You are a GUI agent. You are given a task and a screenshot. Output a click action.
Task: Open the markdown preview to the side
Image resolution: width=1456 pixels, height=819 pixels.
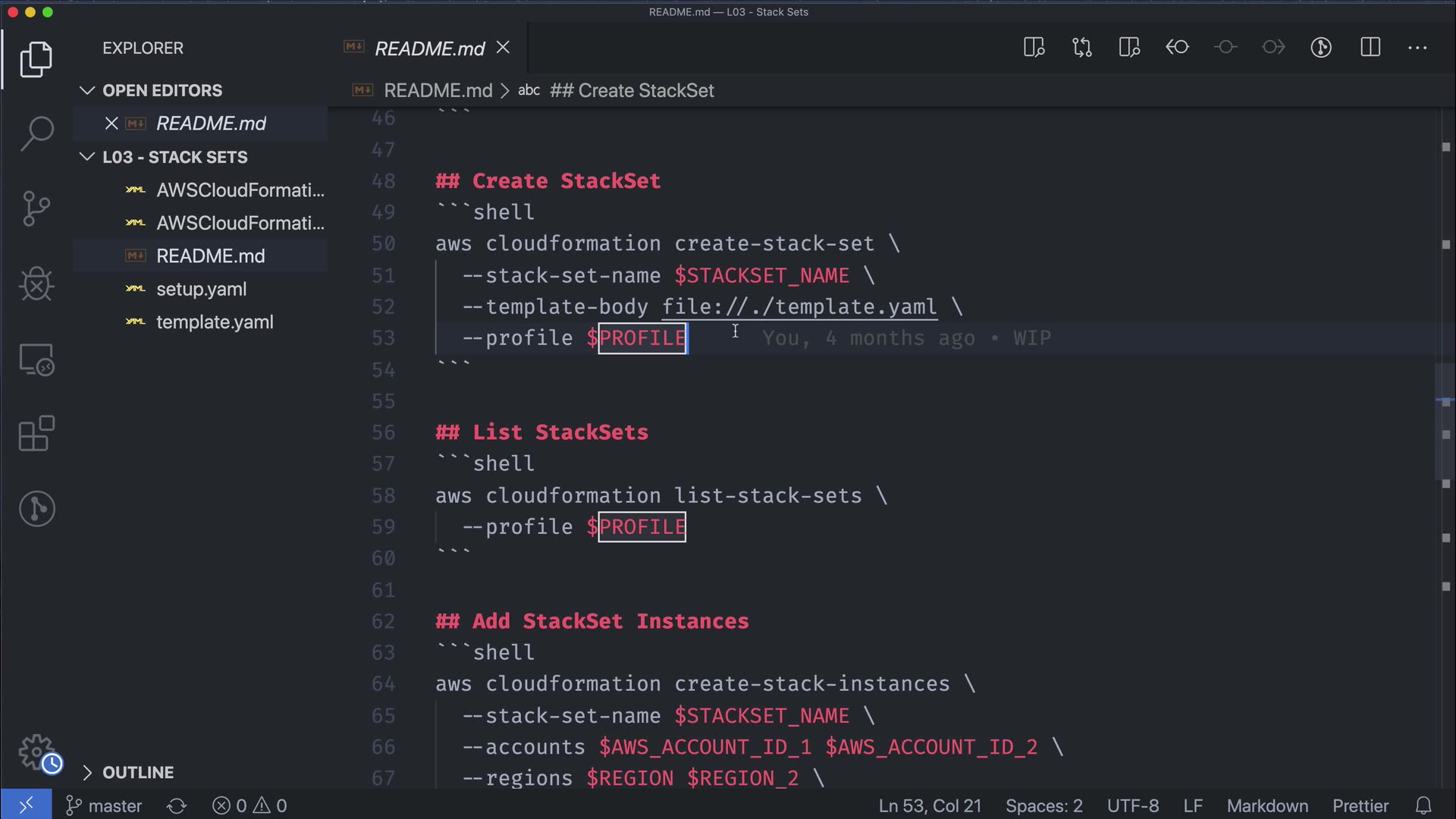1034,48
